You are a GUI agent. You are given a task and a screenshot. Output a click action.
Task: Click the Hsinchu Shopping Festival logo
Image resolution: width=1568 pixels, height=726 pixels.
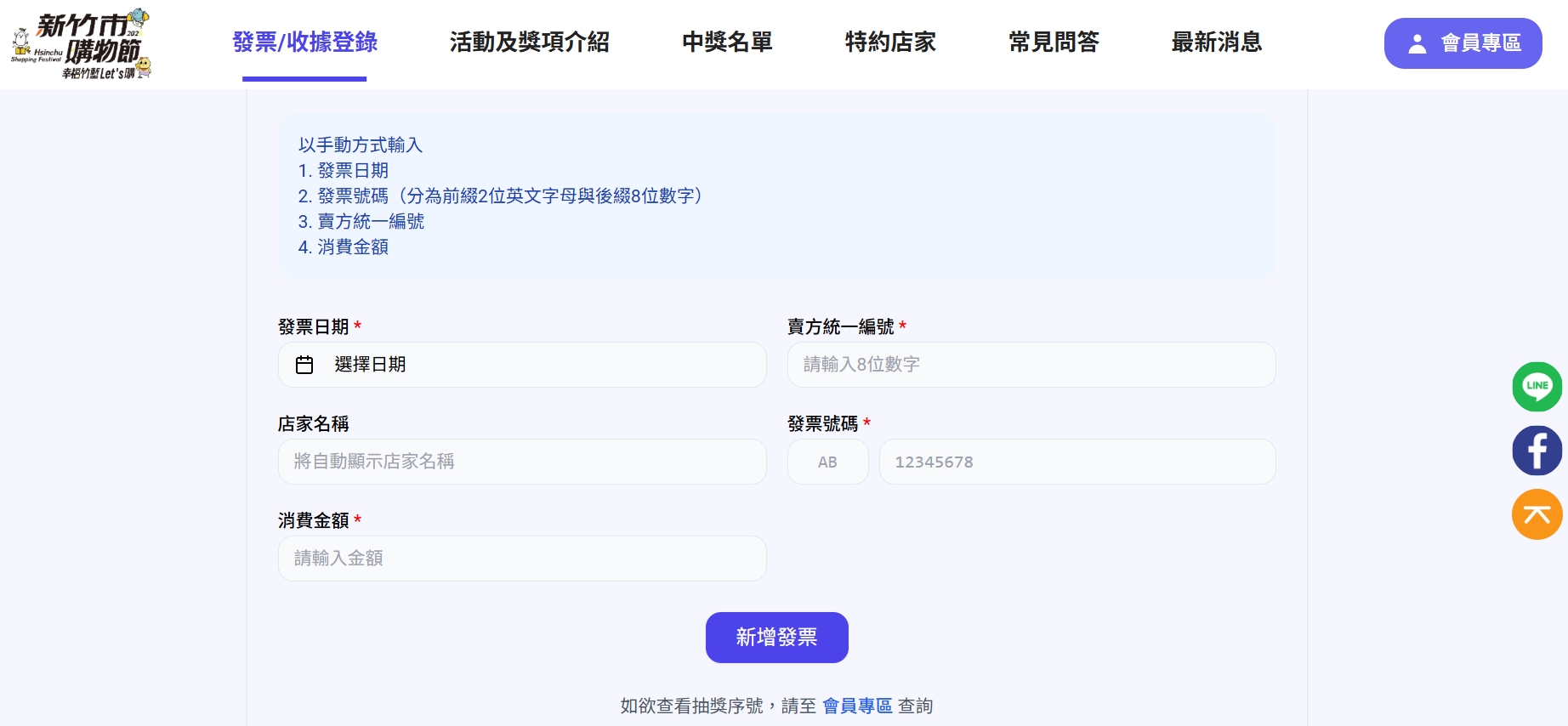(x=82, y=44)
